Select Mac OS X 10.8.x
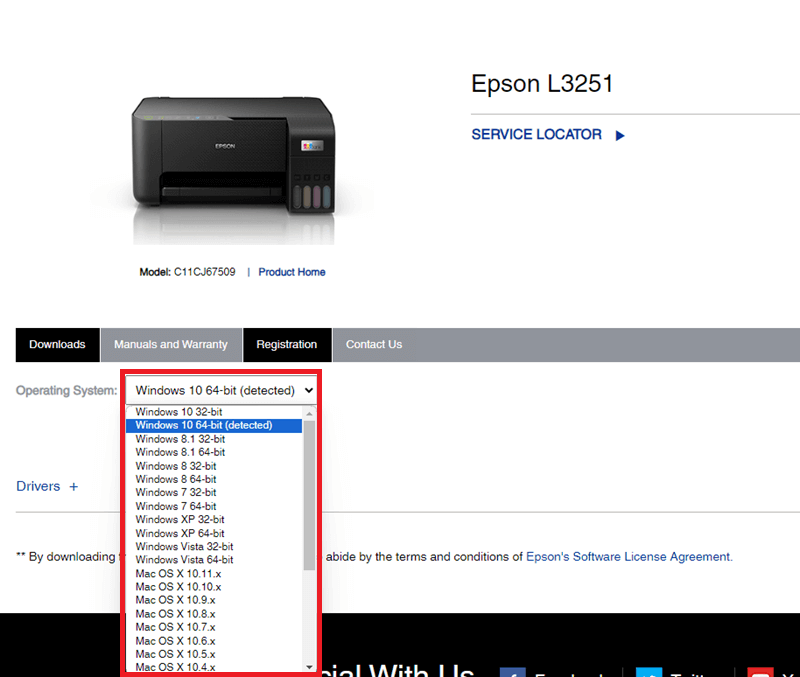This screenshot has width=800, height=677. (214, 614)
